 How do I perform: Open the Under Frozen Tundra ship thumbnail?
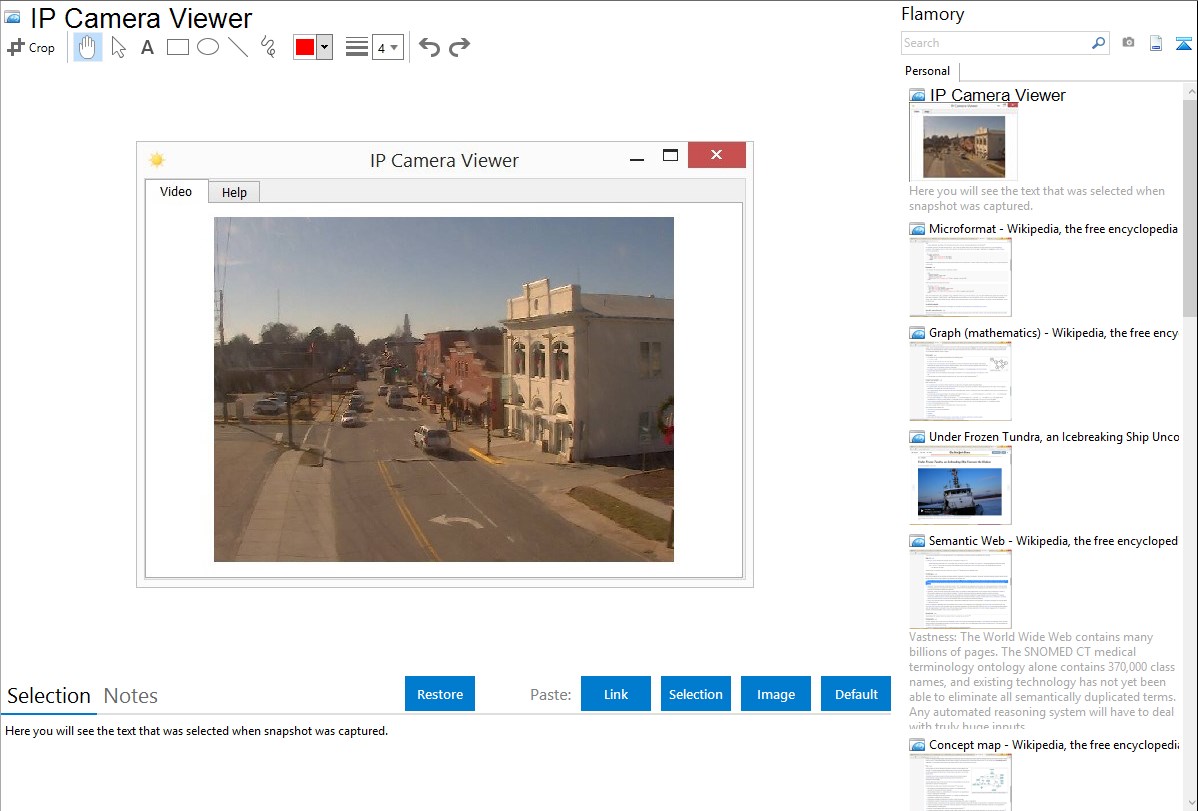click(x=960, y=485)
